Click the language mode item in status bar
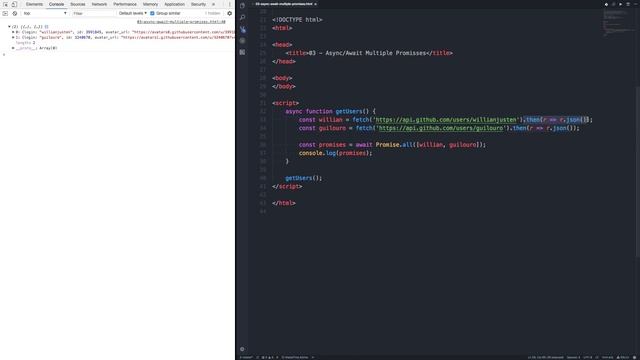 click(607, 357)
